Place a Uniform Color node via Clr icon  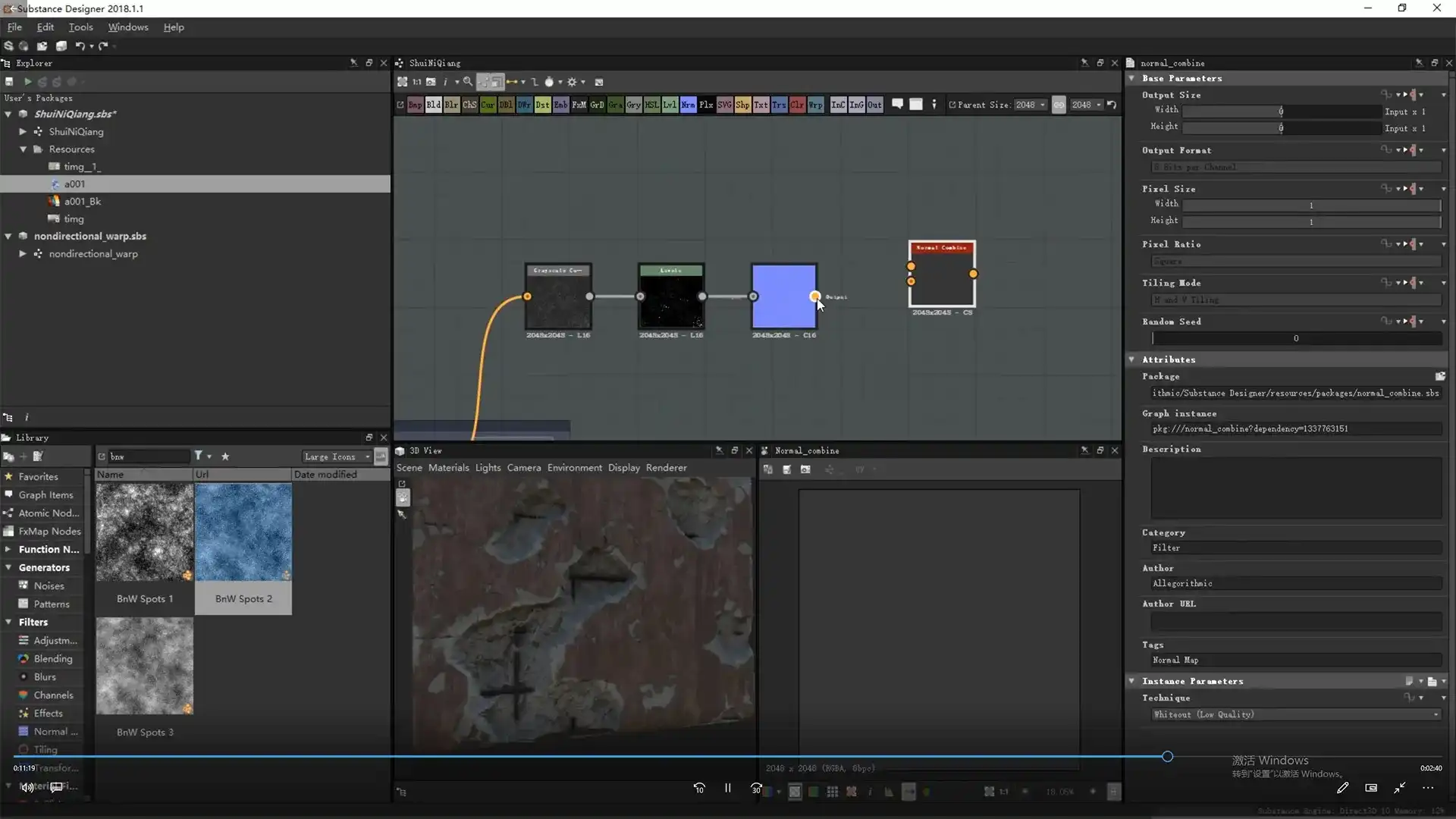[x=797, y=105]
